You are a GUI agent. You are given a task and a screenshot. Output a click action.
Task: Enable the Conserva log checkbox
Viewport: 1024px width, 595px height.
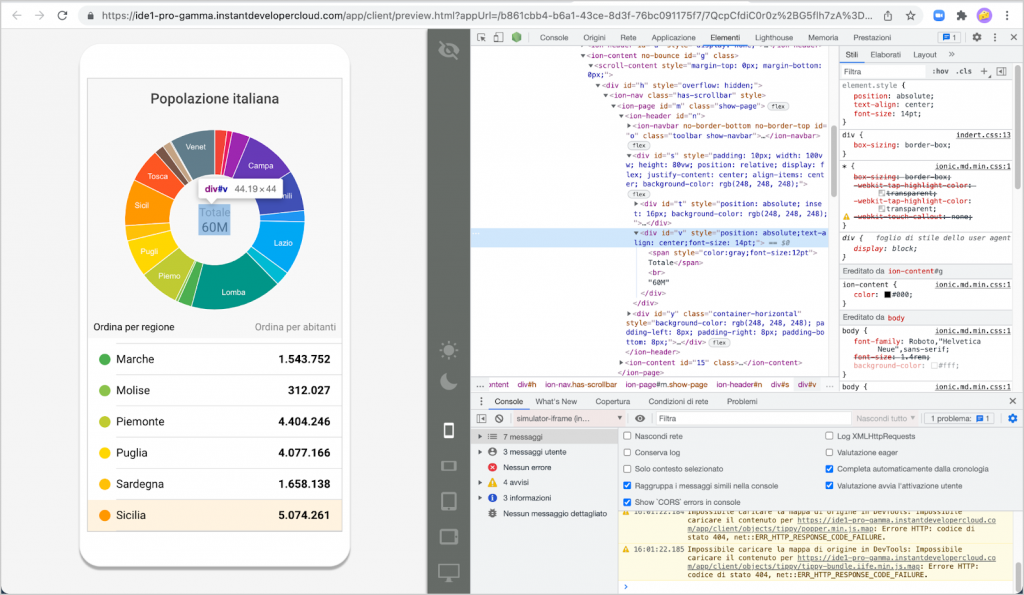click(627, 452)
